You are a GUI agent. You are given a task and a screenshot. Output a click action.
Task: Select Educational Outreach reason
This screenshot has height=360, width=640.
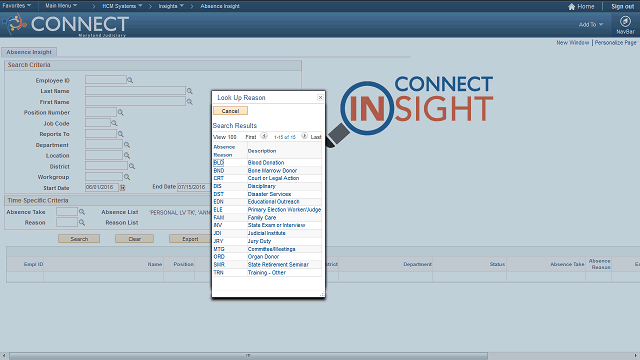click(273, 202)
